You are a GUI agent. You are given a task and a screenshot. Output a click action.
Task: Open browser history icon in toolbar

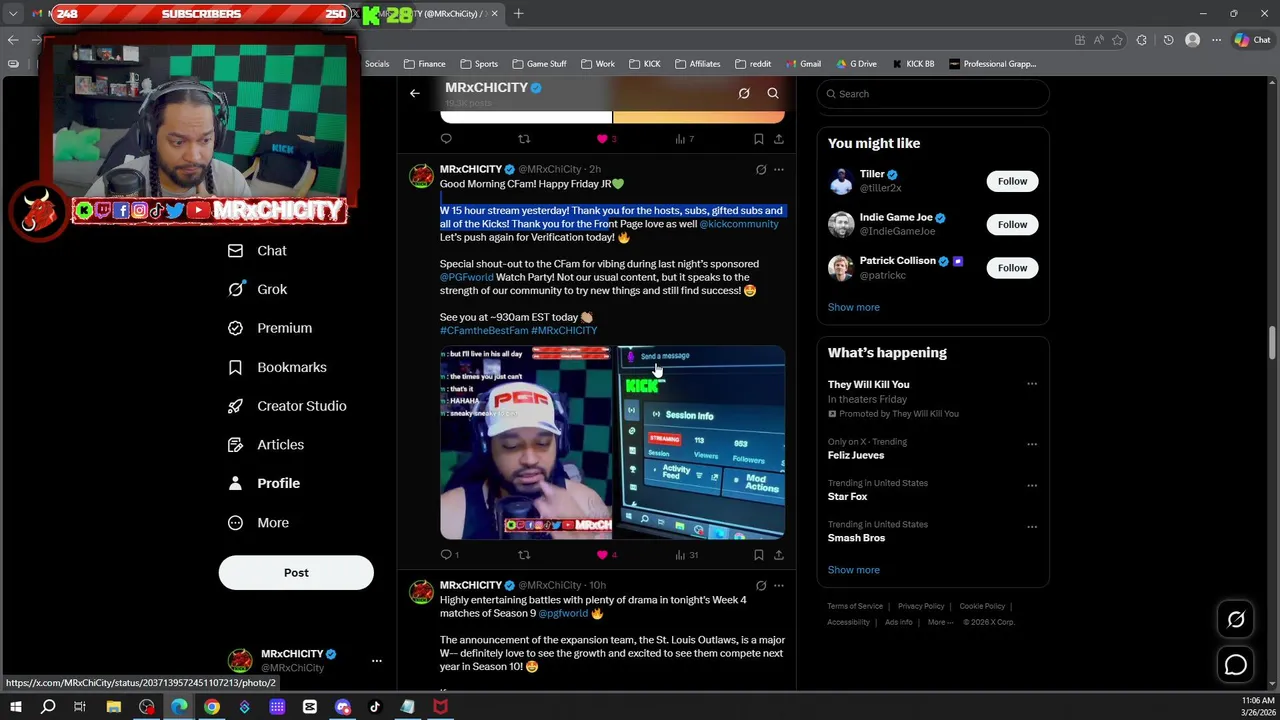(x=1168, y=40)
